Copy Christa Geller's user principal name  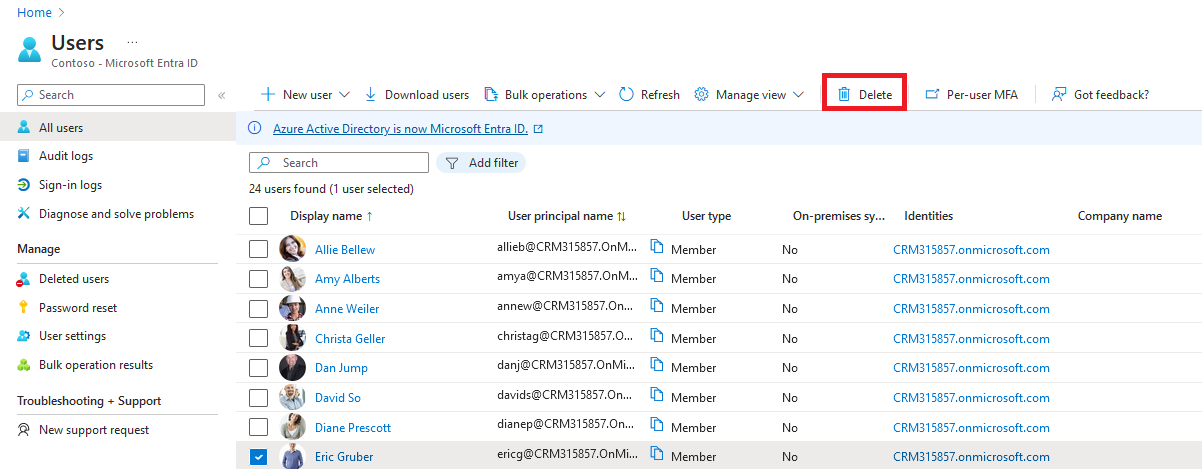coord(658,336)
